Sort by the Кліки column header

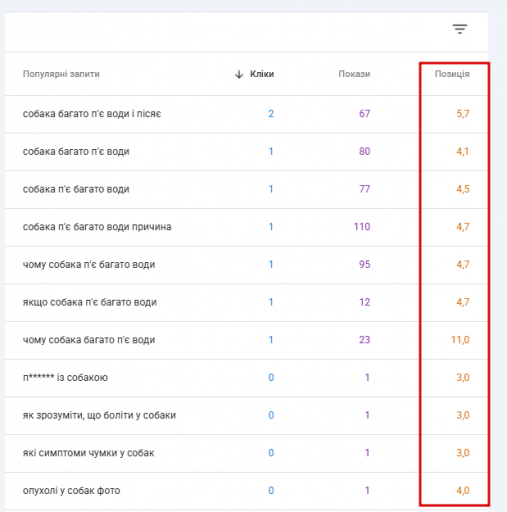coord(262,74)
